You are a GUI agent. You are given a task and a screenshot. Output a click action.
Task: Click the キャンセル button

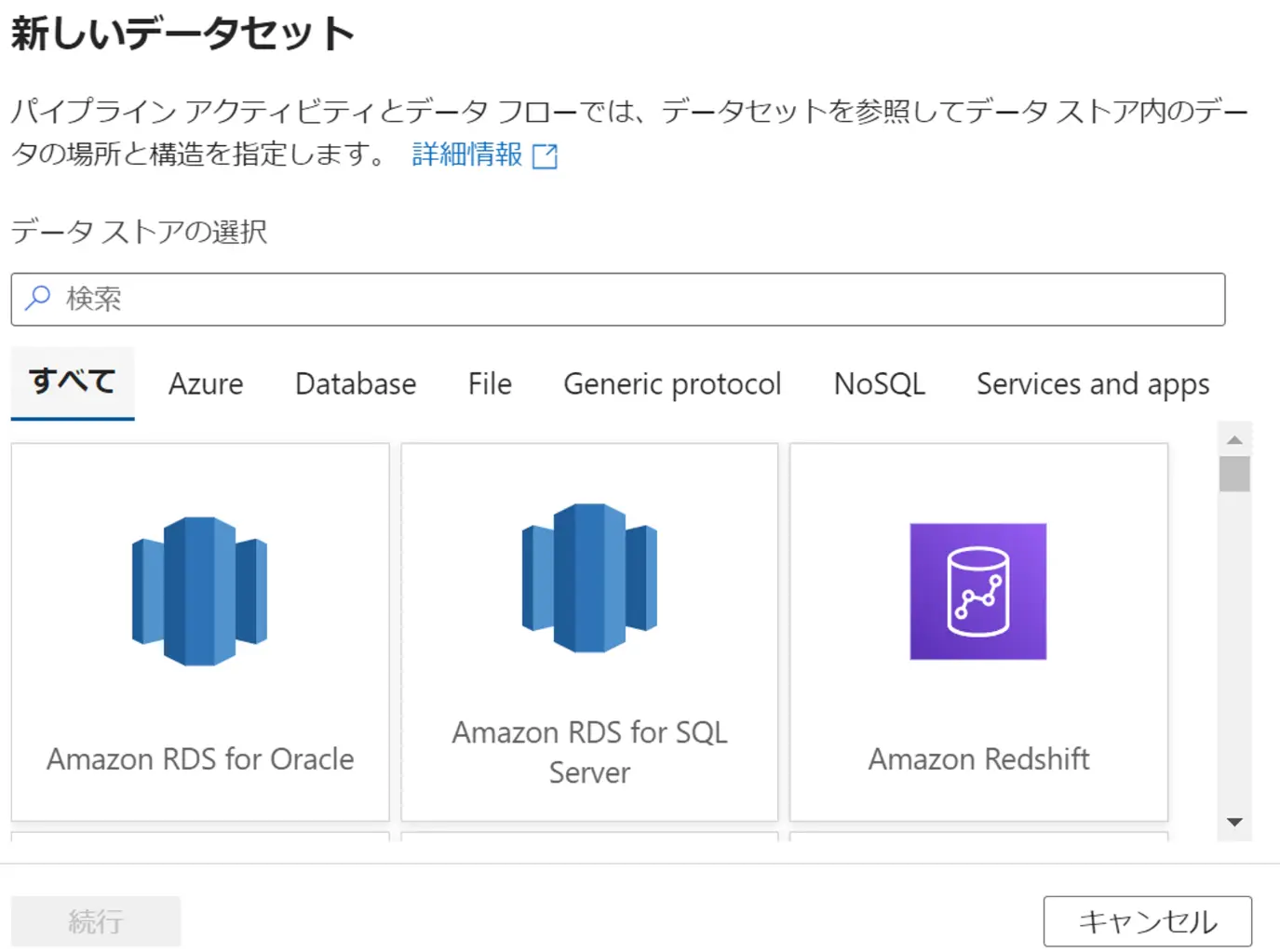(x=1148, y=921)
